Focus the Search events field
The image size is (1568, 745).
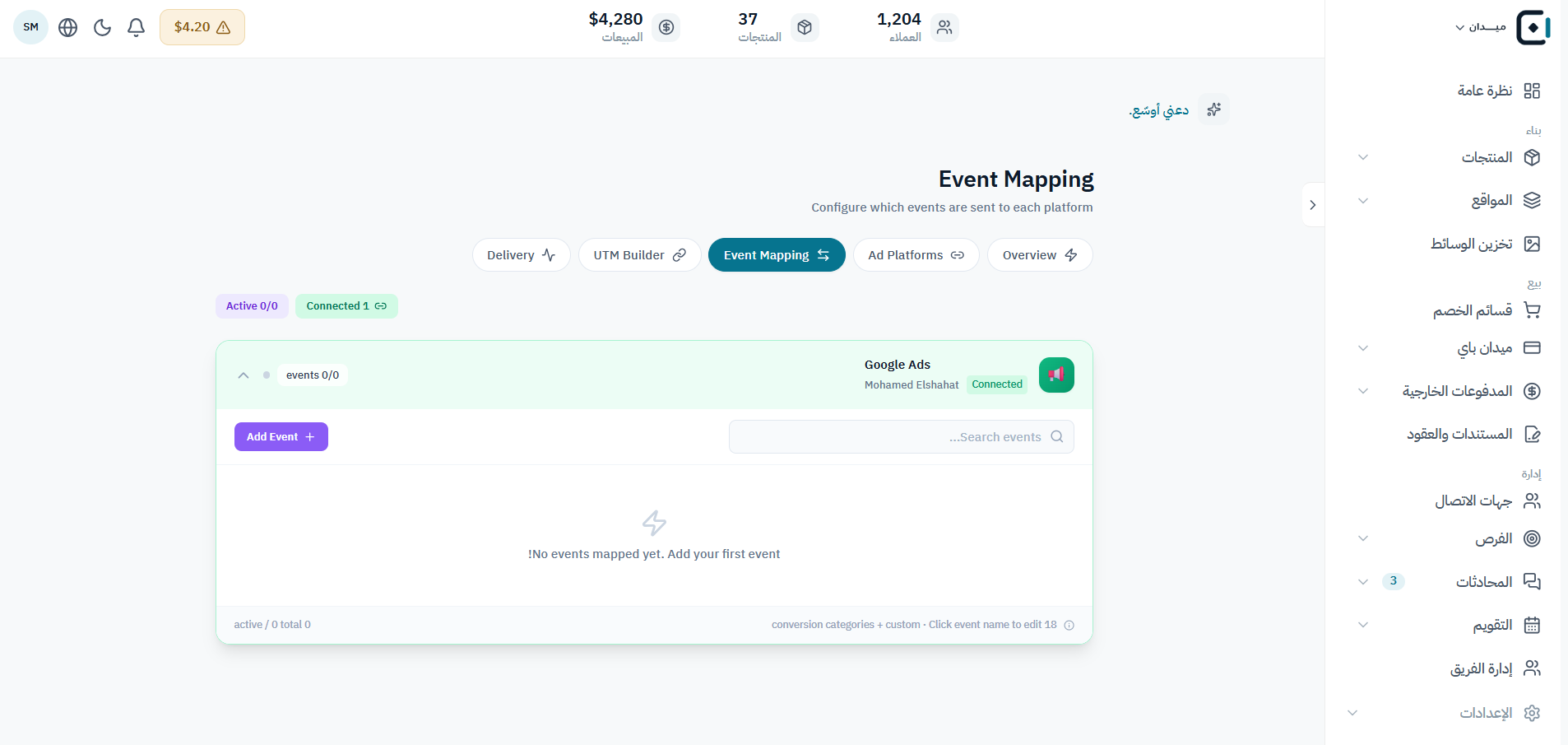click(x=902, y=437)
